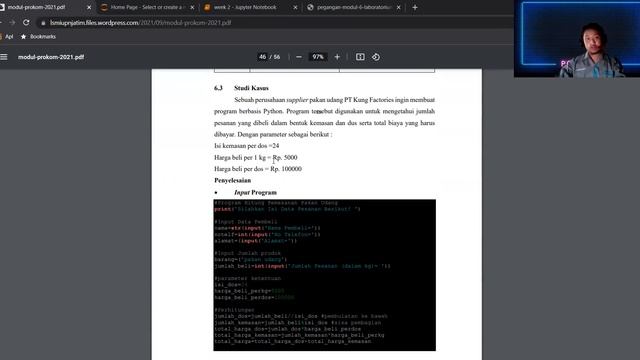Viewport: 640px width, 360px height.
Task: Open the Bookmarks folder
Action: (x=38, y=37)
